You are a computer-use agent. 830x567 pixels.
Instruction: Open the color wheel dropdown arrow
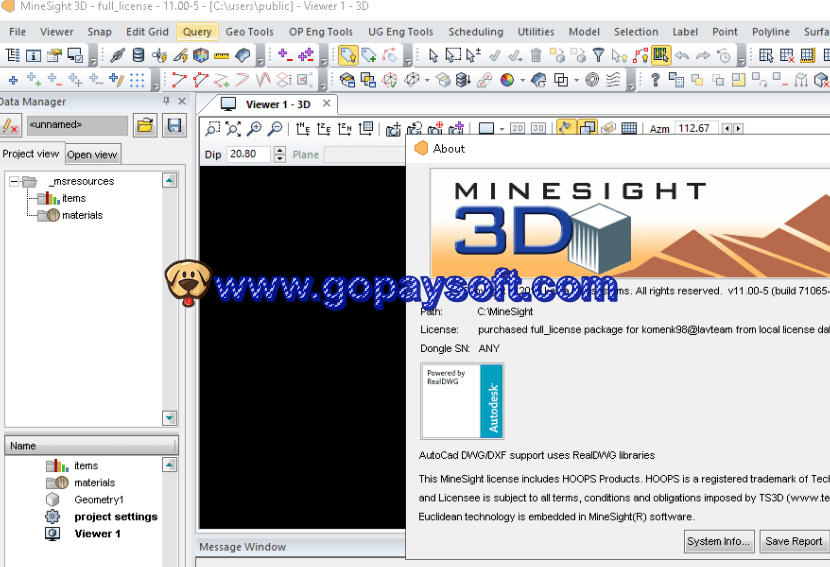[522, 80]
